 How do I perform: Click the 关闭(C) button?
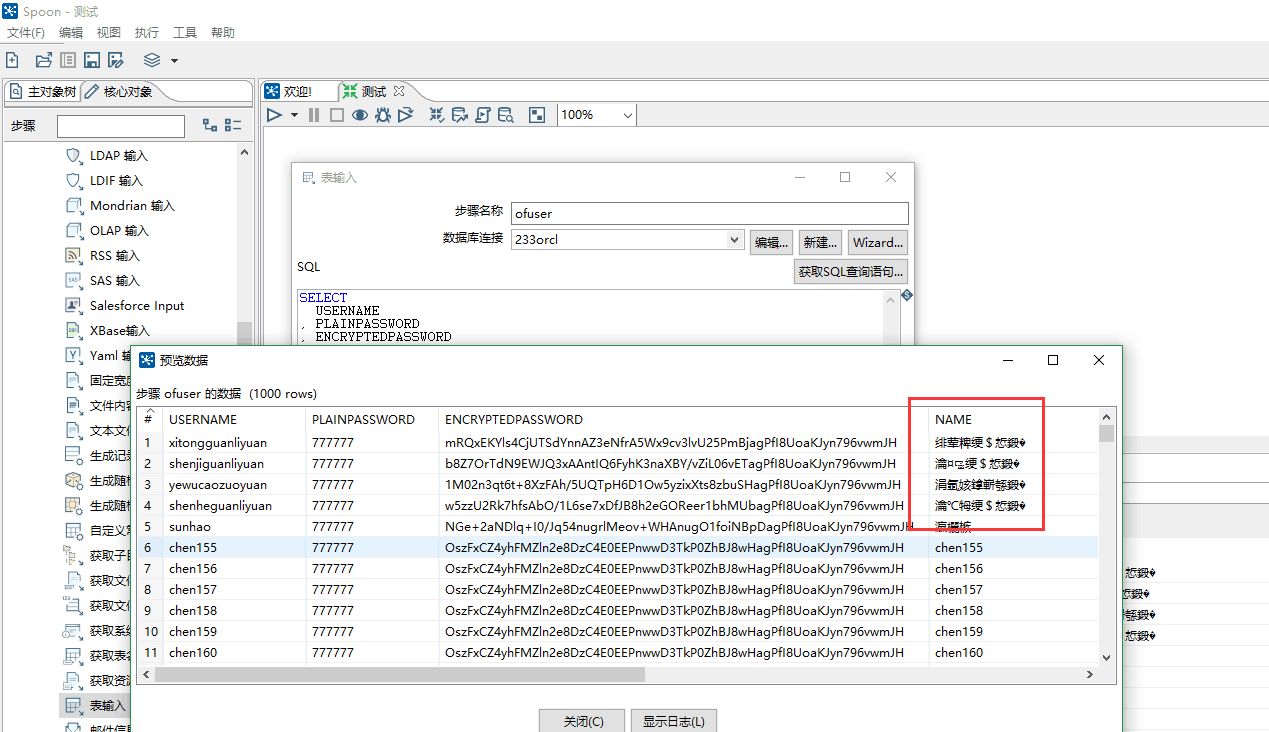tap(583, 721)
